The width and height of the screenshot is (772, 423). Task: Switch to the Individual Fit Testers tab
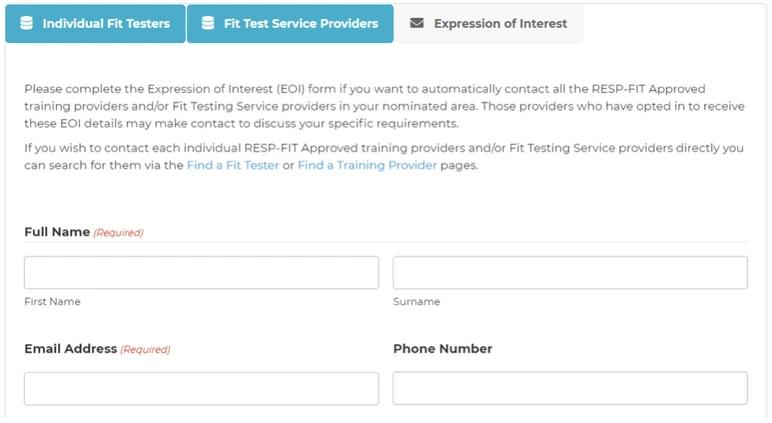click(x=105, y=23)
